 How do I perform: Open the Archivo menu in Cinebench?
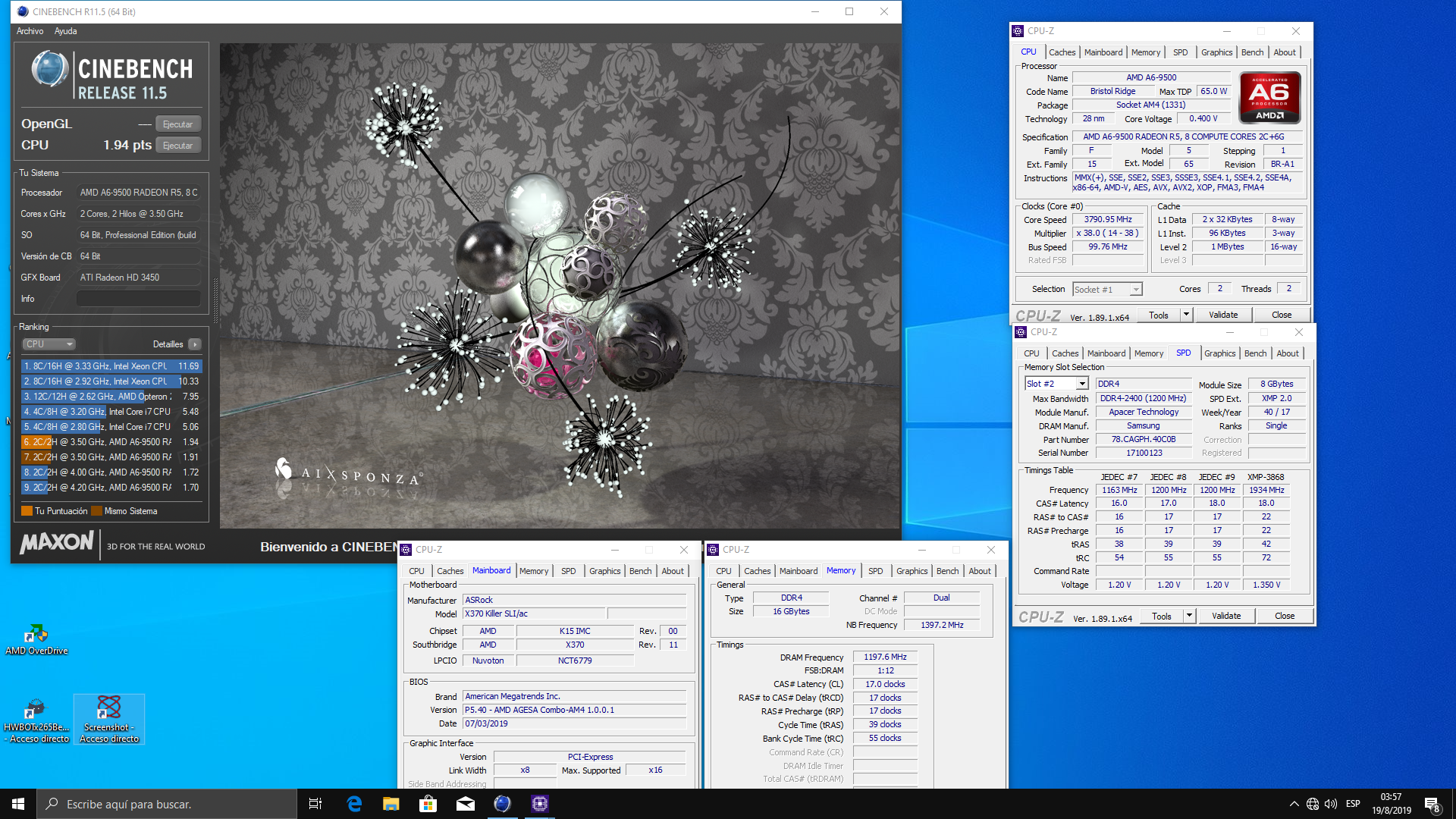[x=30, y=31]
